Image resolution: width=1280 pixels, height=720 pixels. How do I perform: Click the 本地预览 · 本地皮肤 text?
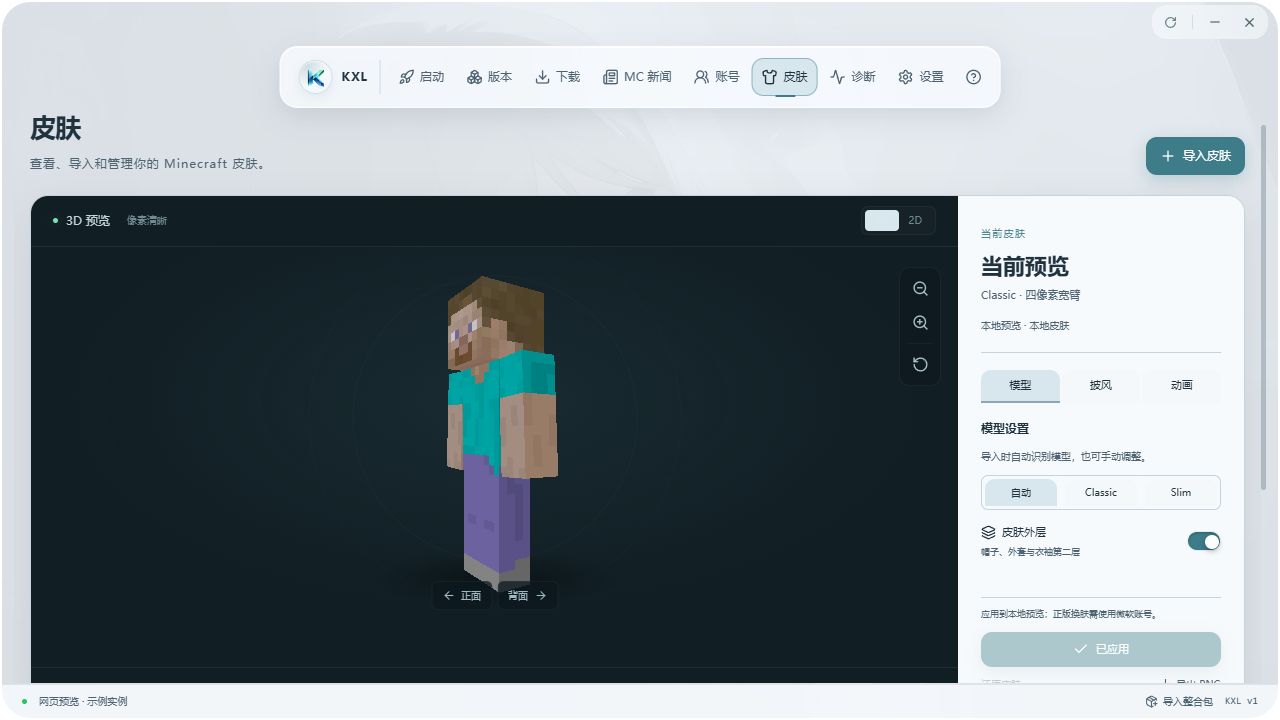[1025, 326]
